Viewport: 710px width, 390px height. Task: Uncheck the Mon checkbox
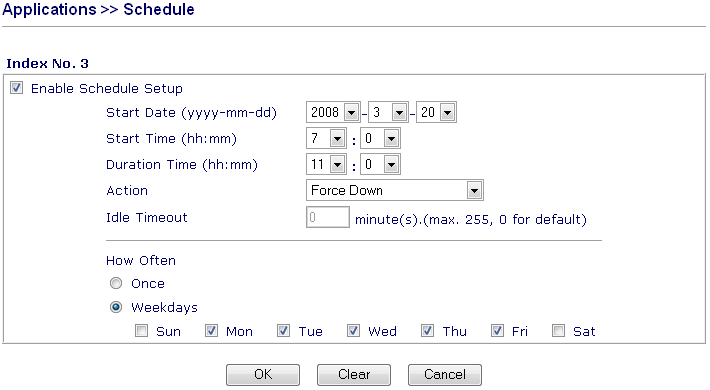[211, 331]
